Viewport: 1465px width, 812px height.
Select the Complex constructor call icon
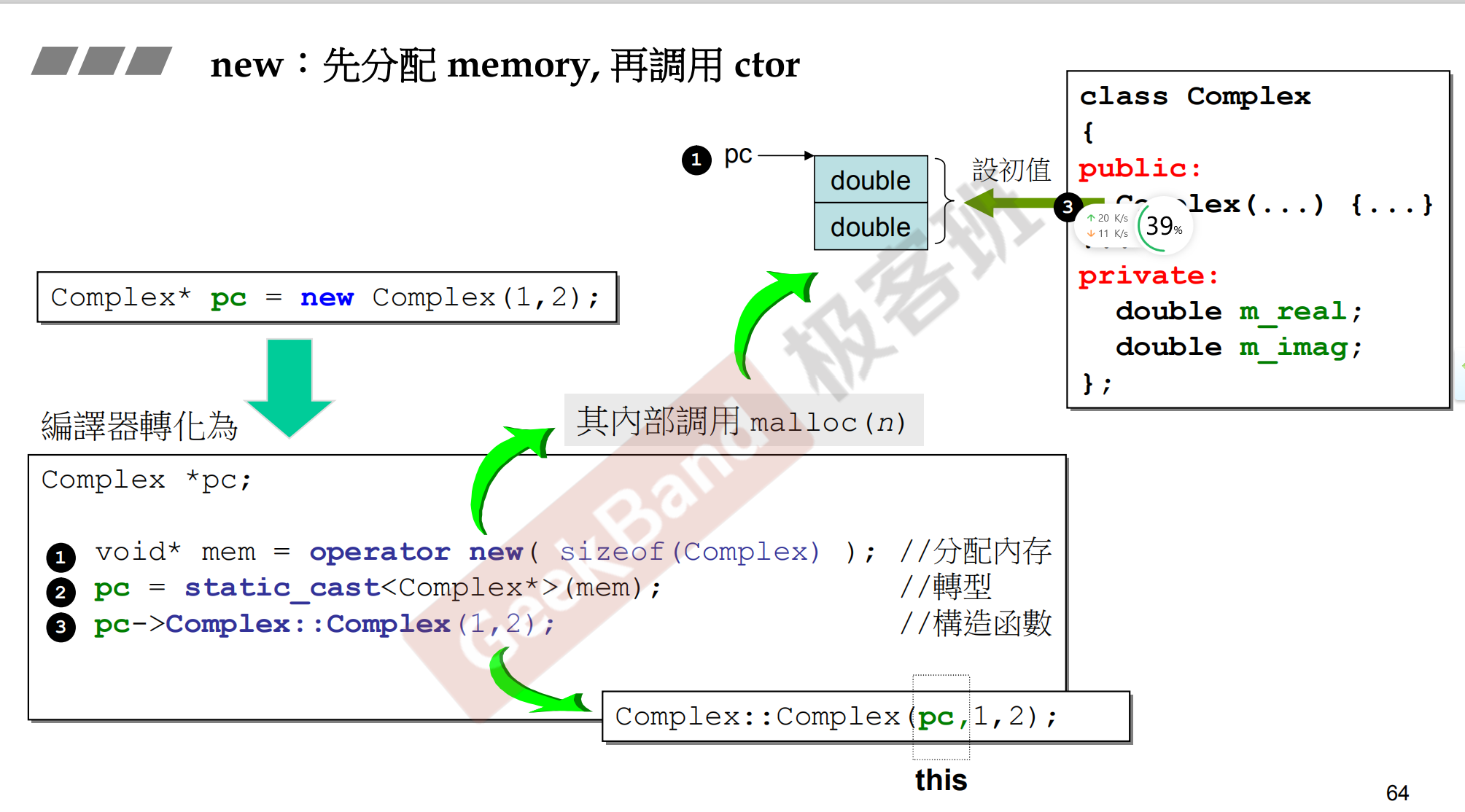click(x=1, y=2)
